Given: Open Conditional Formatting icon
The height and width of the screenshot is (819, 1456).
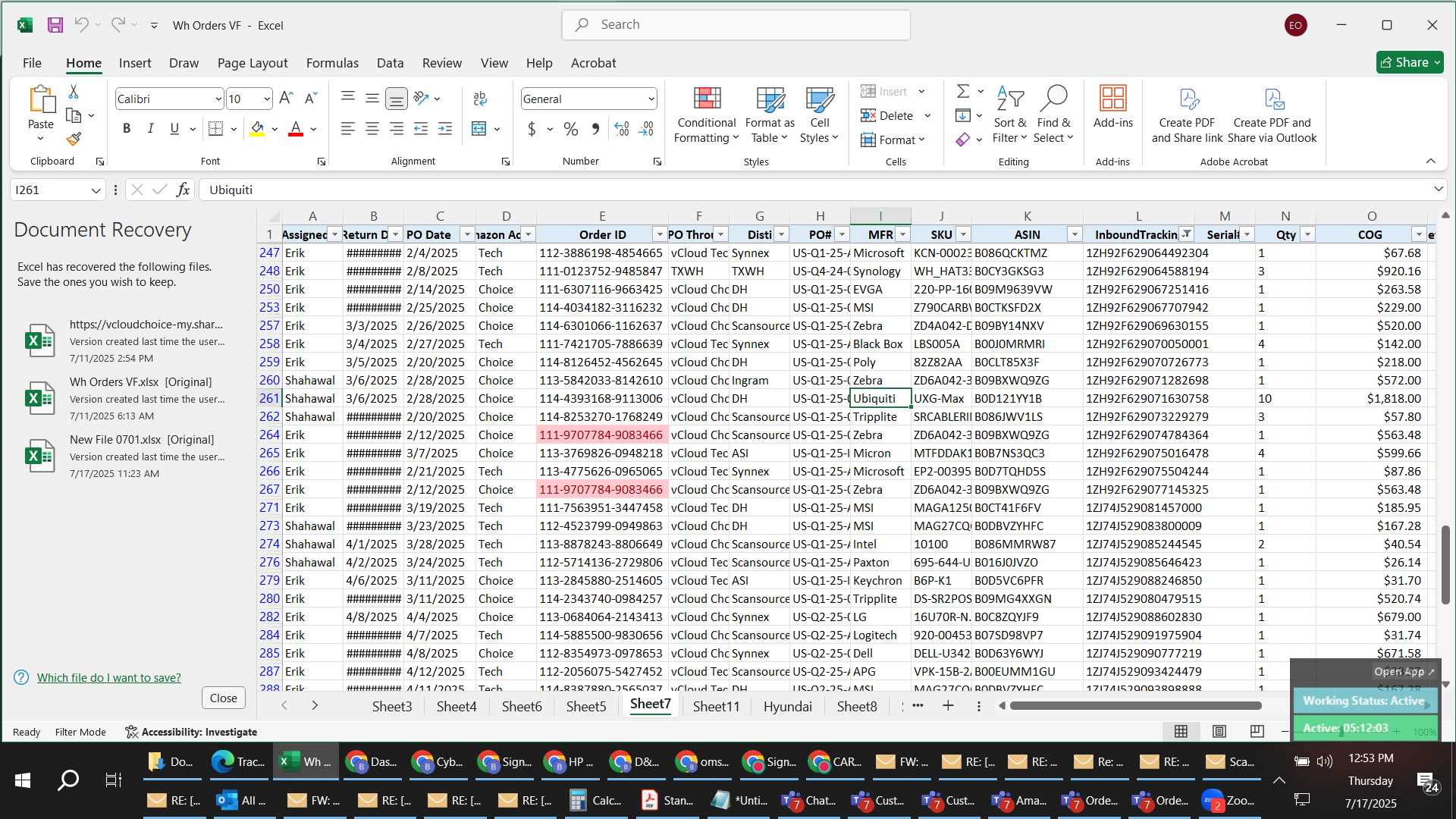Looking at the screenshot, I should point(707,99).
